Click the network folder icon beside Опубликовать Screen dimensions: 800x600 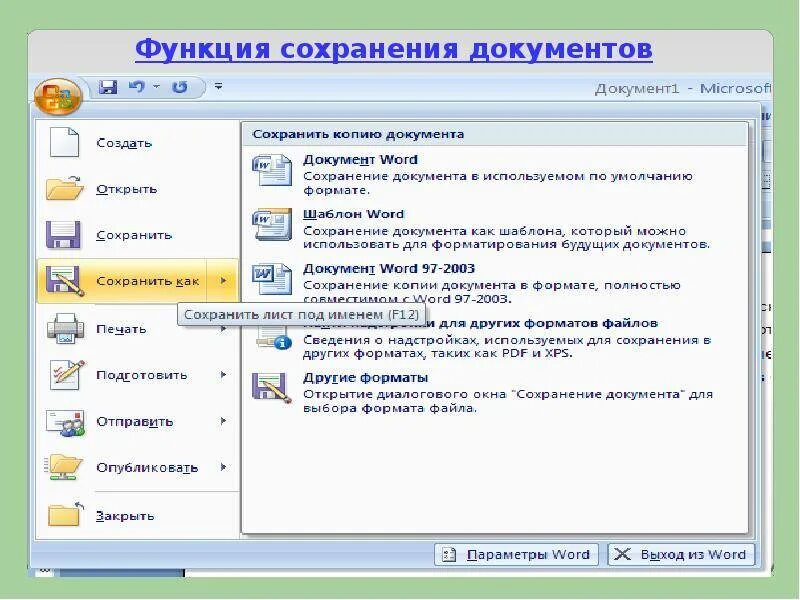click(x=64, y=467)
